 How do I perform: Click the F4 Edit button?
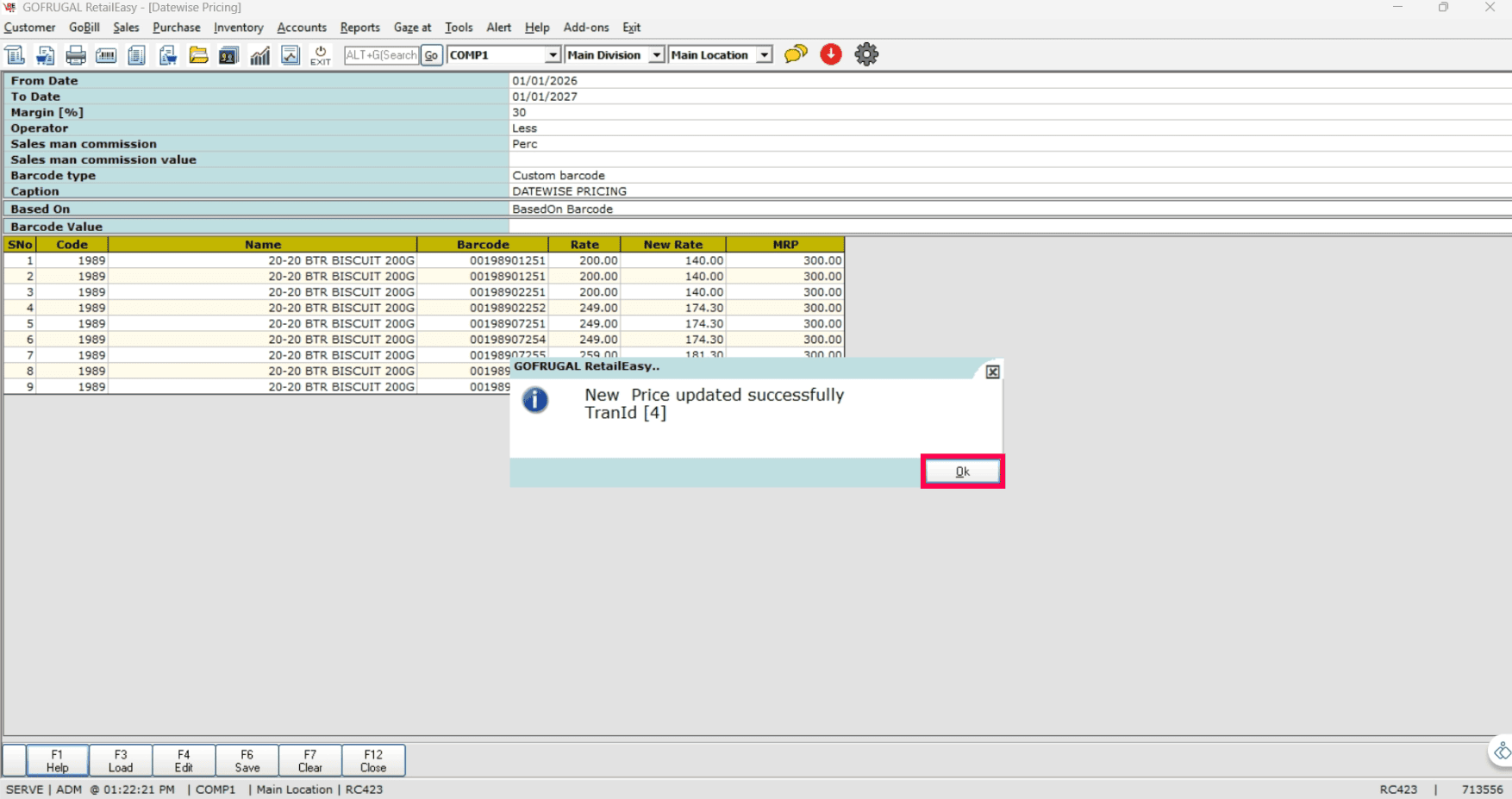(x=184, y=760)
